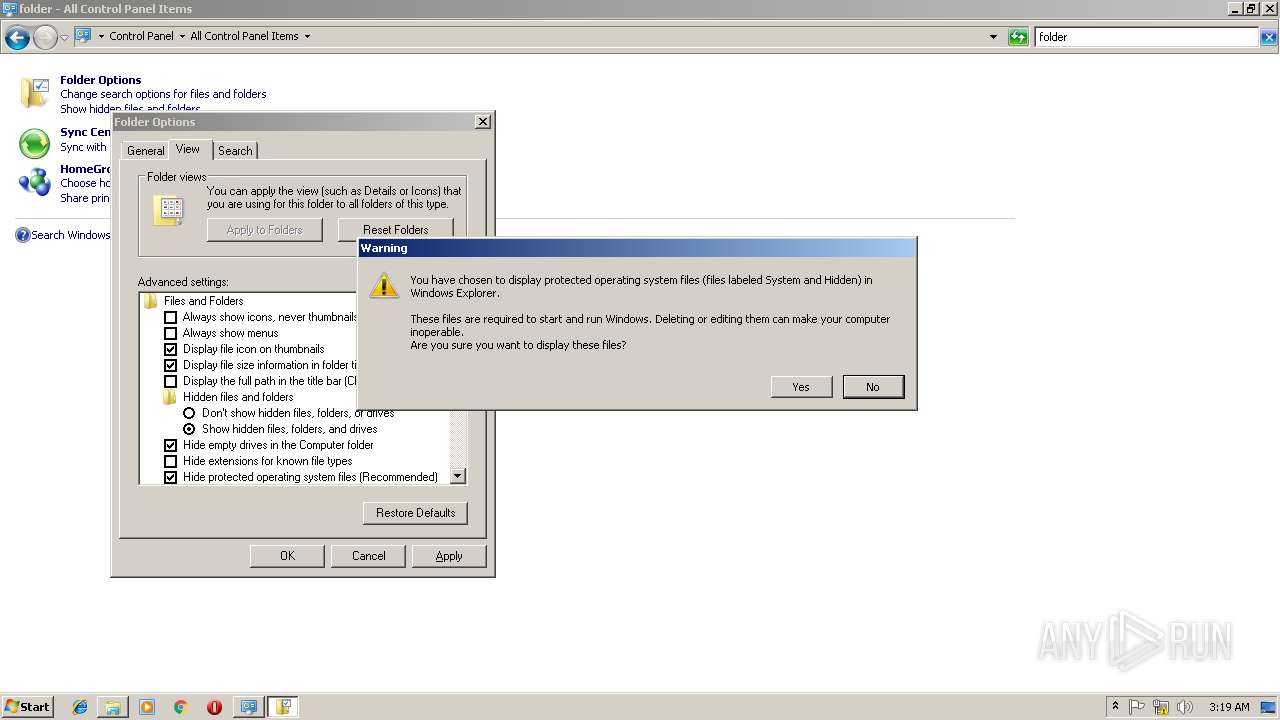Click into the search field containing folder
This screenshot has height=720, width=1280.
coord(1146,37)
